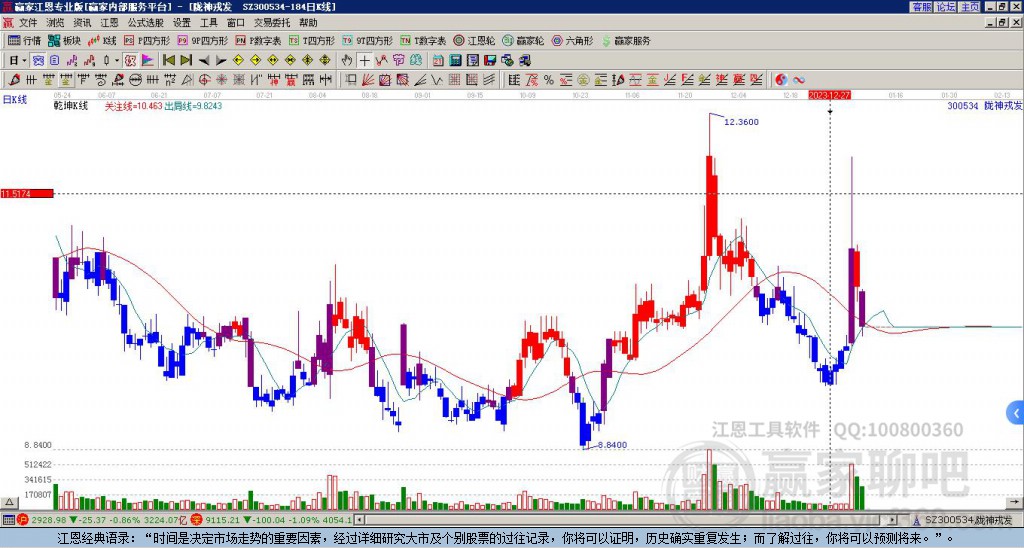Toggle the crosshair cursor tool
The width and height of the screenshot is (1024, 548).
(x=364, y=60)
